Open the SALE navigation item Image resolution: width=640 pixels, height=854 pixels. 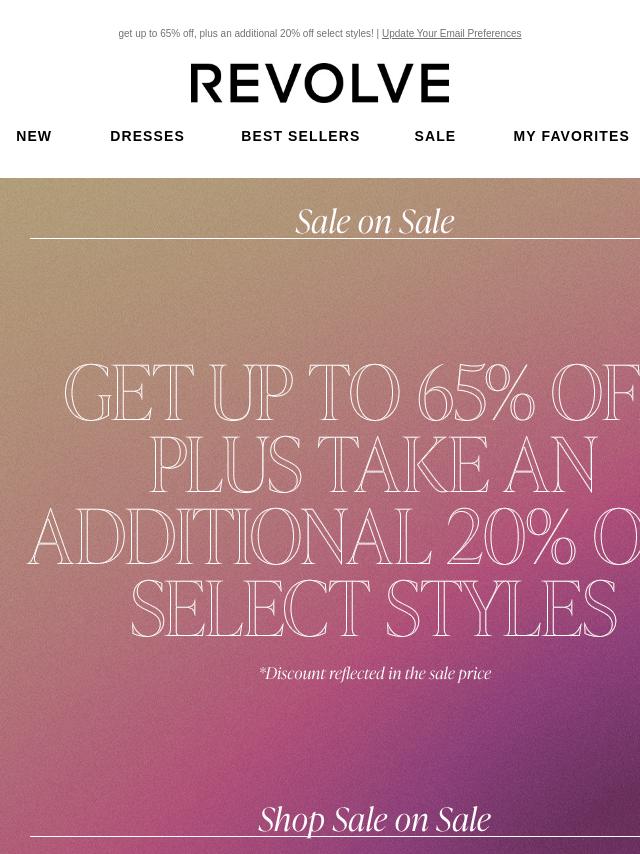pos(435,136)
